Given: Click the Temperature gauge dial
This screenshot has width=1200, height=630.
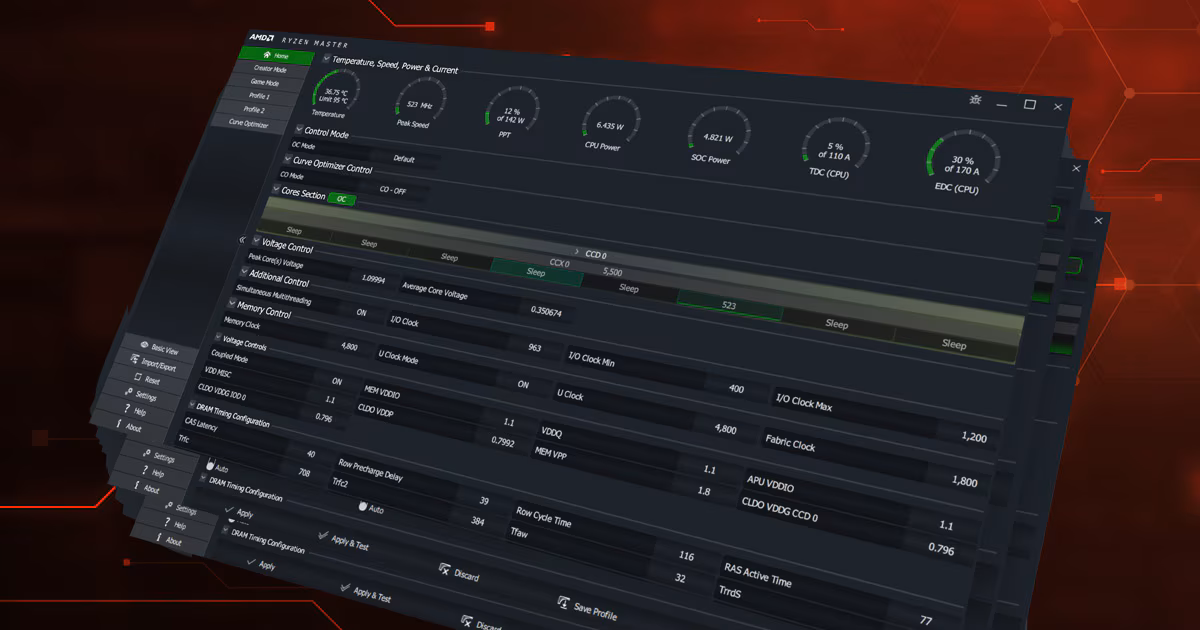Looking at the screenshot, I should tap(337, 95).
